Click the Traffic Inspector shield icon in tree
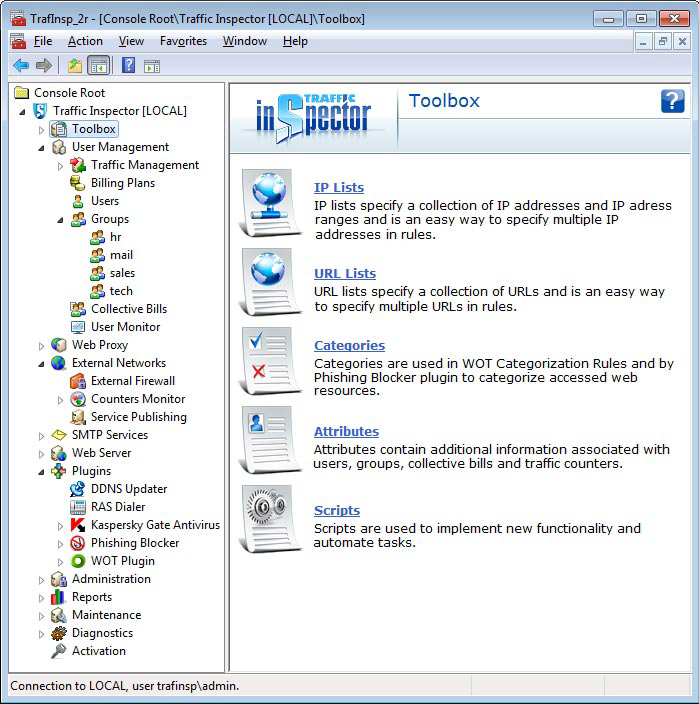The image size is (699, 704). coord(40,111)
